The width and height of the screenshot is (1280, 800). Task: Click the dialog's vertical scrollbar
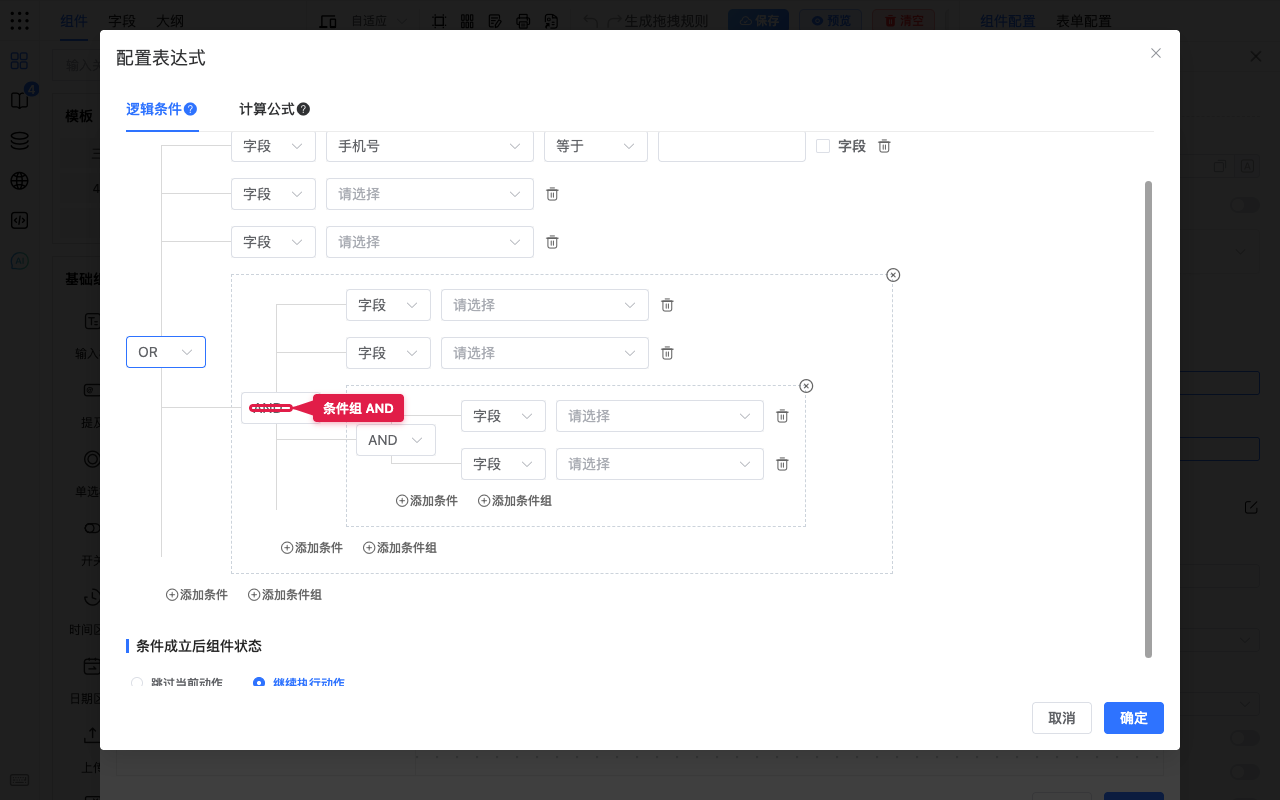coord(1148,419)
